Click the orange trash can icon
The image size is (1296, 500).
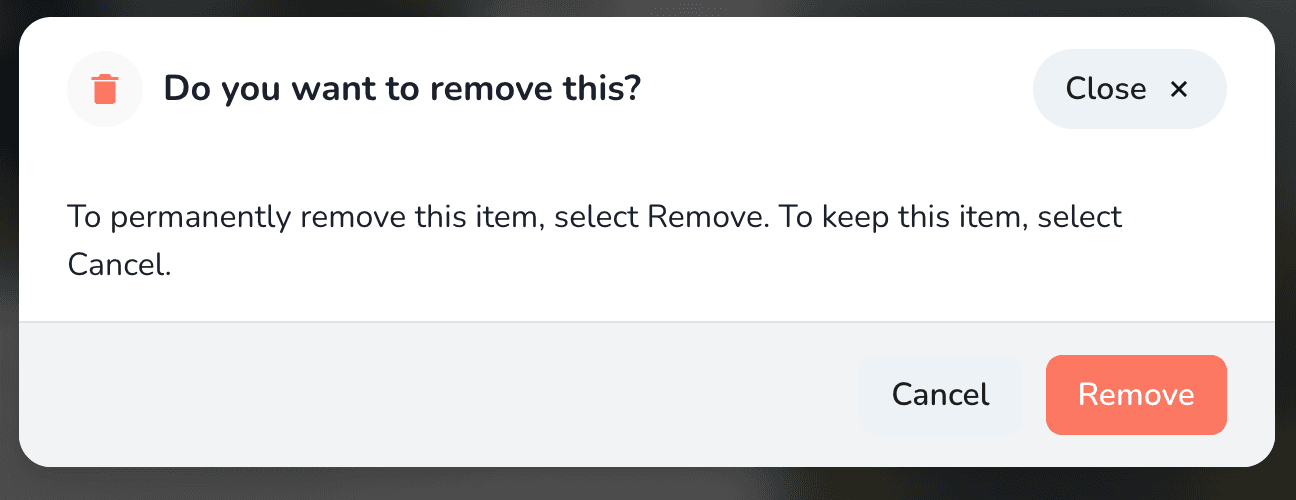coord(105,90)
